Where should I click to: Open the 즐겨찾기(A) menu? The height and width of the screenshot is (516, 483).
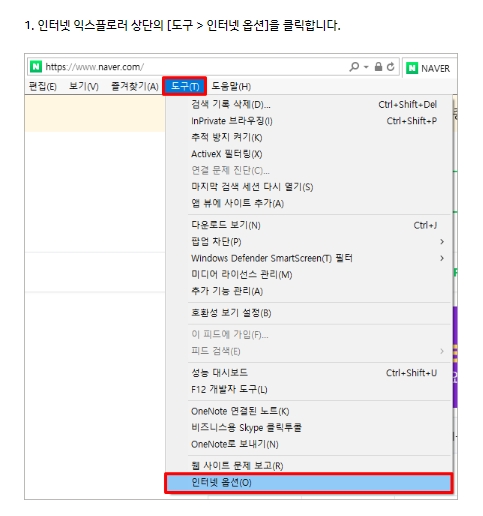(135, 86)
